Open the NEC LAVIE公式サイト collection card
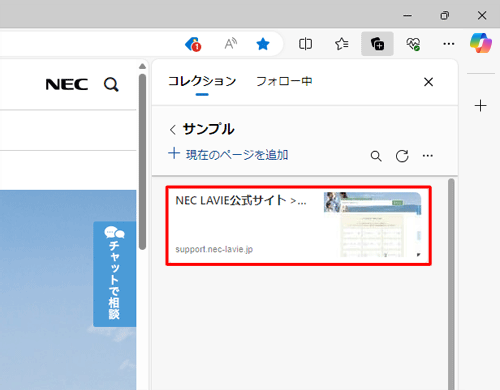 tap(299, 226)
